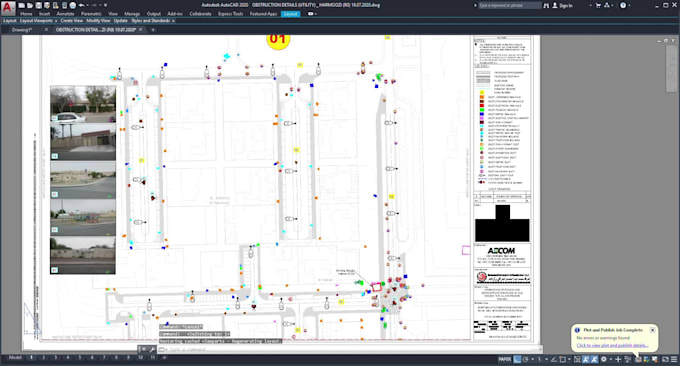This screenshot has width=680, height=366.
Task: Close command line with X button
Action: click(x=144, y=349)
